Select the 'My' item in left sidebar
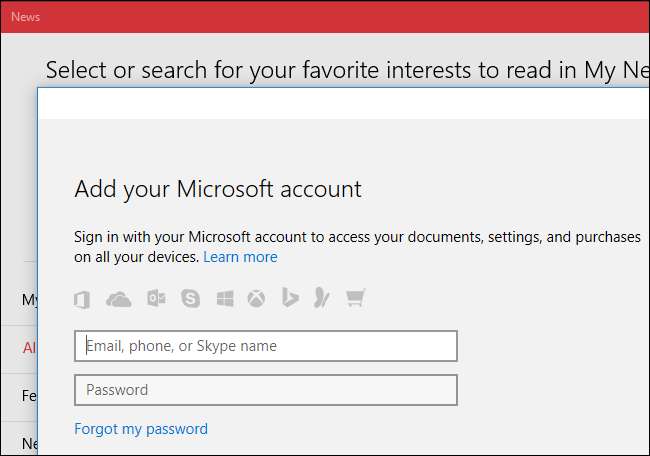 click(x=29, y=300)
